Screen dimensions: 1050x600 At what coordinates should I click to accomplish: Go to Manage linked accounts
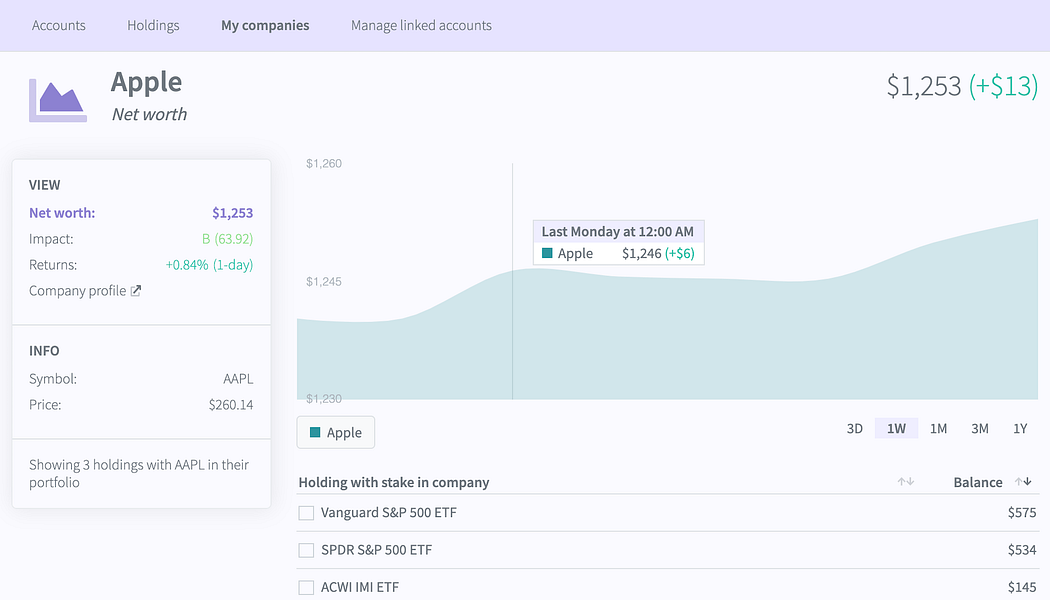[421, 25]
